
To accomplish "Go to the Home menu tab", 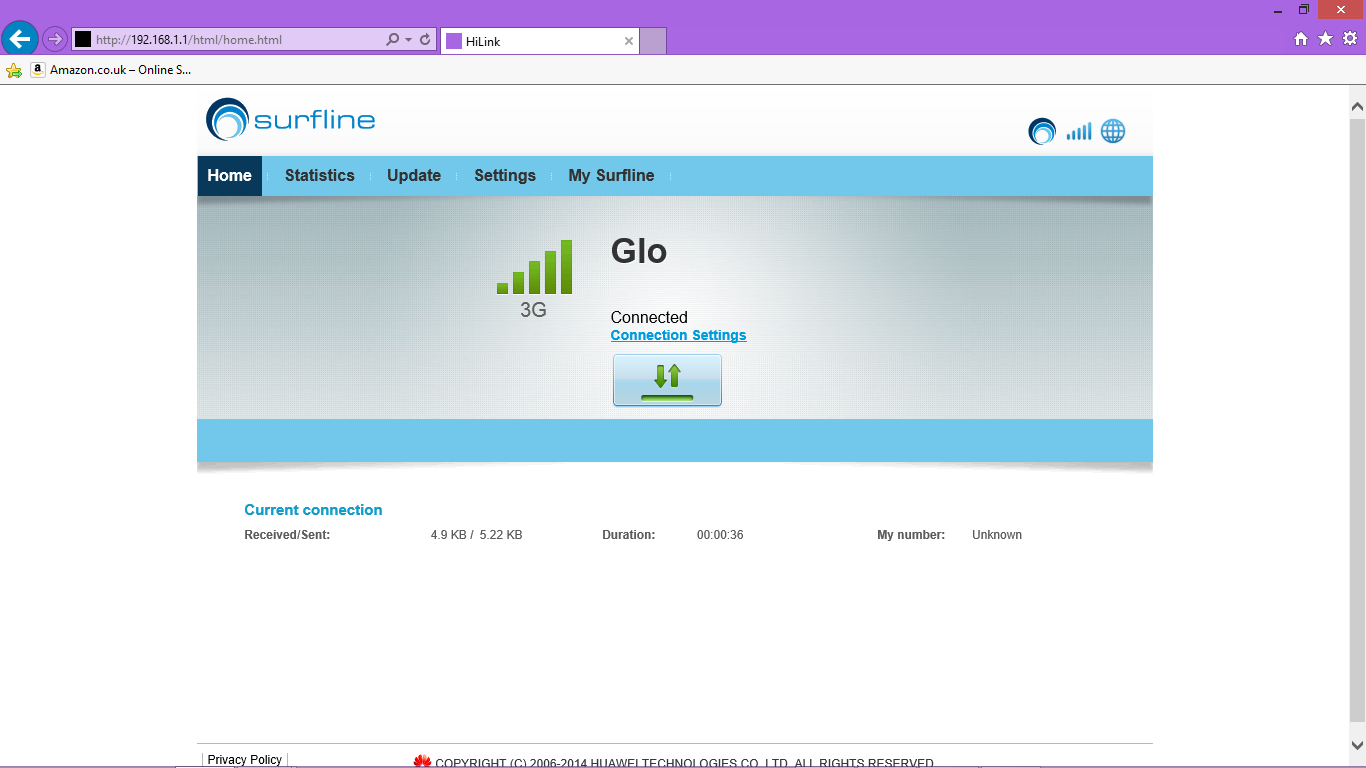I will click(229, 175).
